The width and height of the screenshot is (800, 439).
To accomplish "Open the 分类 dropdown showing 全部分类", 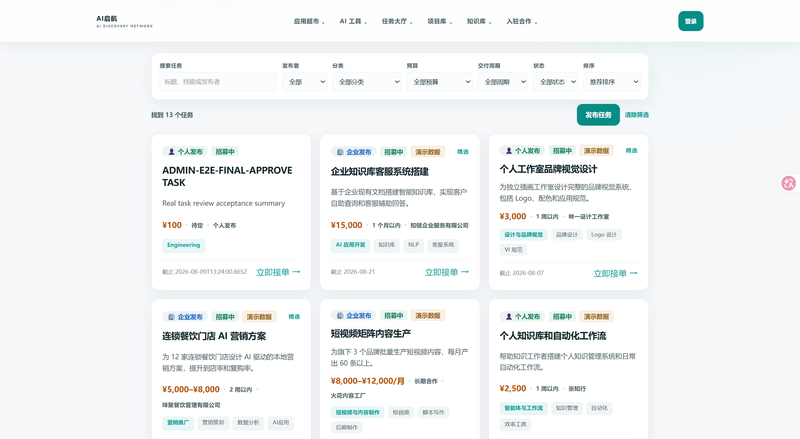I will coord(367,82).
